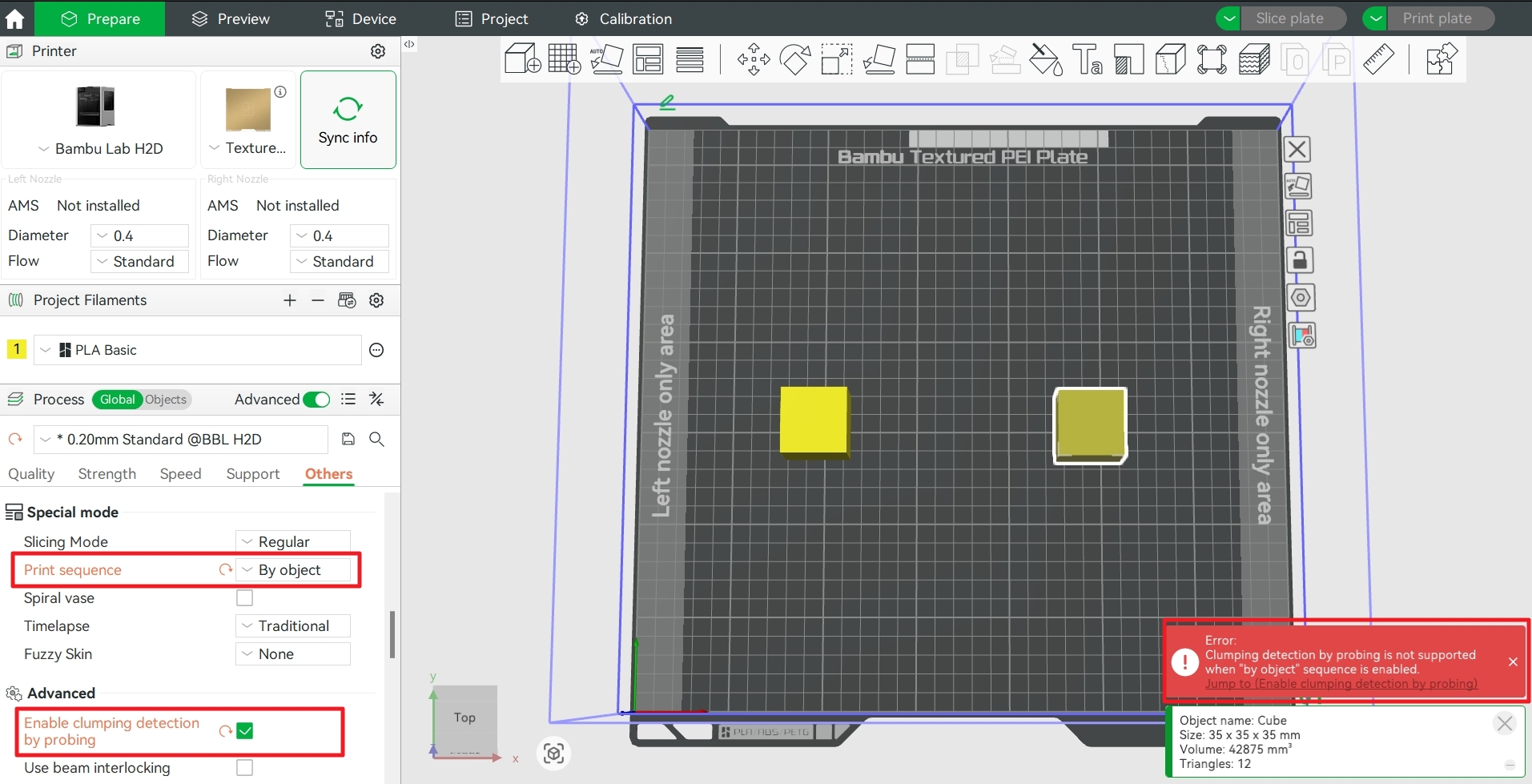Click the plate lock icon
Screen dimensions: 1532x784
tap(1299, 261)
